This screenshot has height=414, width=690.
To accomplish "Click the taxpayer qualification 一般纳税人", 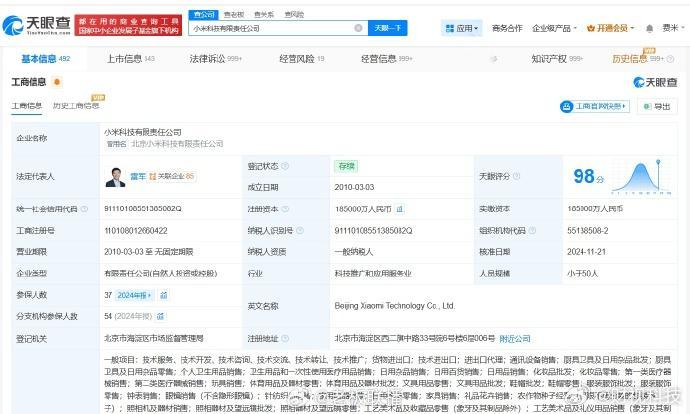I will pos(354,252).
